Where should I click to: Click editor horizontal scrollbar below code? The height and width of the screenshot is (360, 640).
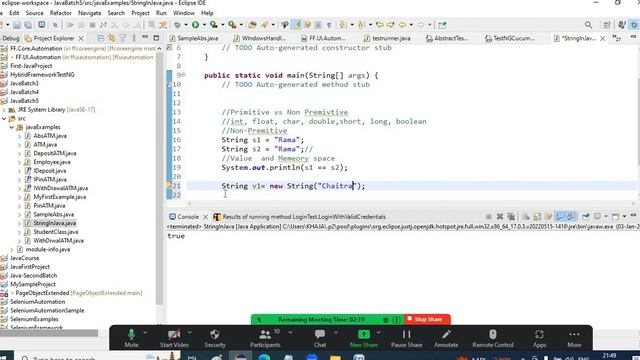[411, 203]
